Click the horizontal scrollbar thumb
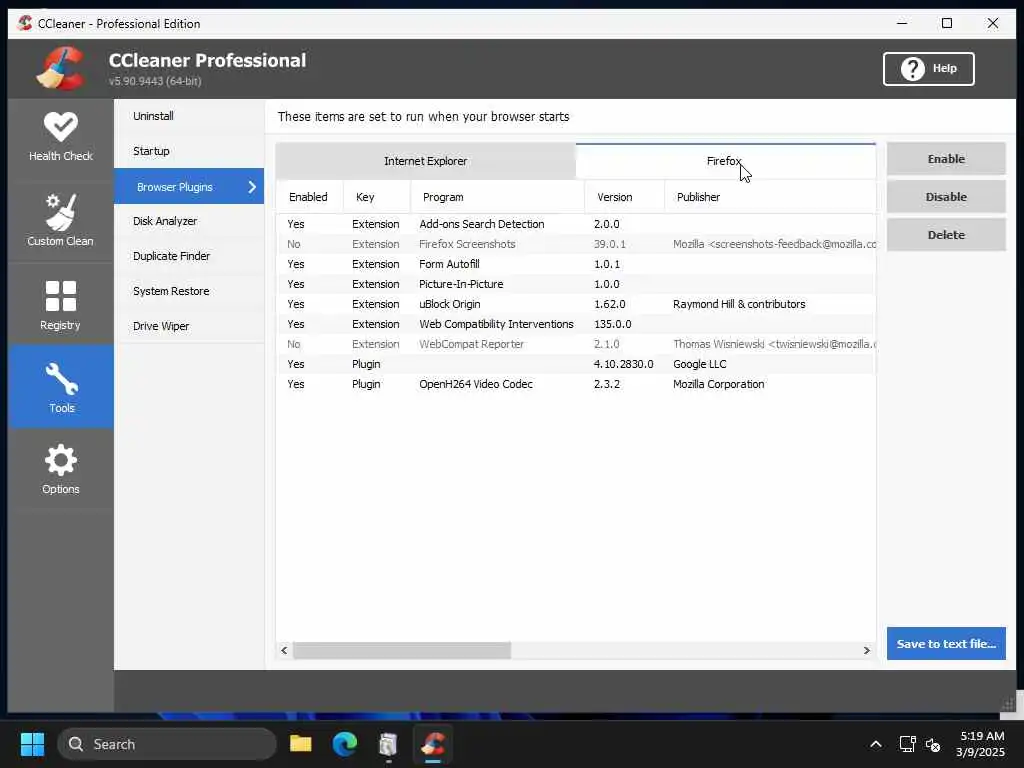This screenshot has width=1024, height=768. point(402,650)
